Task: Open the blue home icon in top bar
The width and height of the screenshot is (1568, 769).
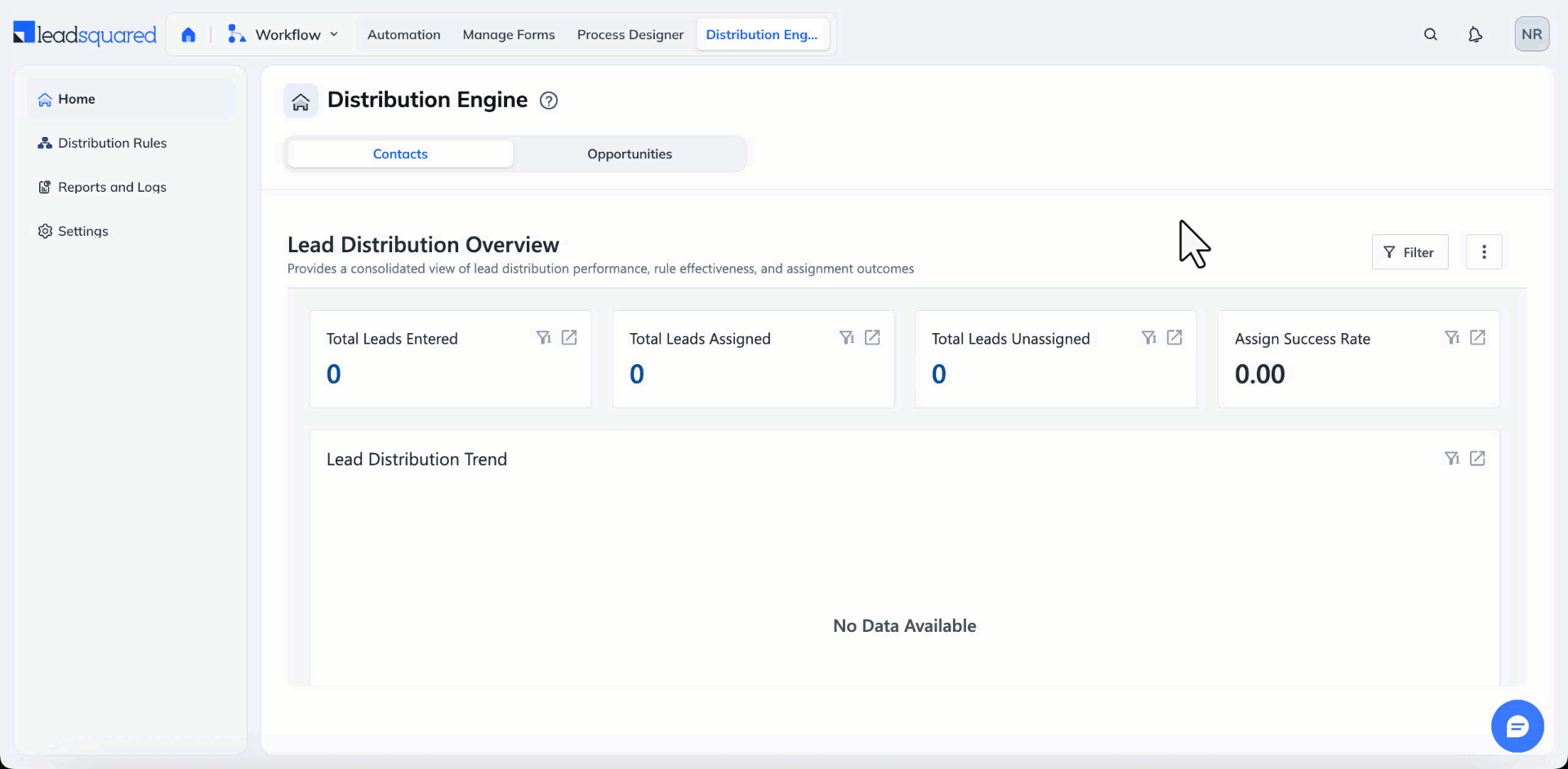Action: point(189,34)
